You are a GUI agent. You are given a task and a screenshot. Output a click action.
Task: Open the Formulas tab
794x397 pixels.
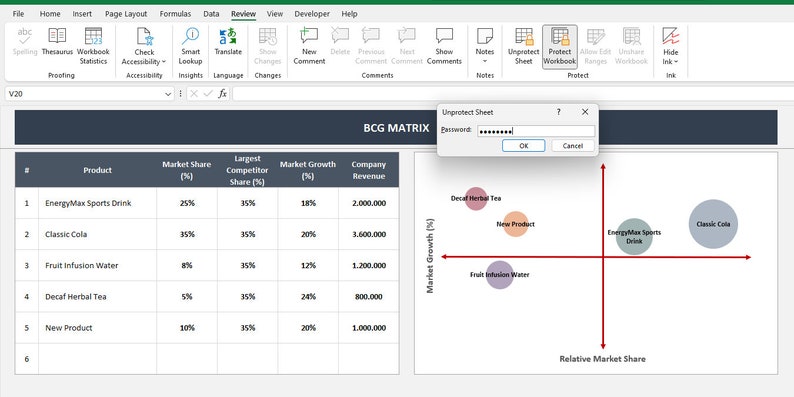pos(175,14)
